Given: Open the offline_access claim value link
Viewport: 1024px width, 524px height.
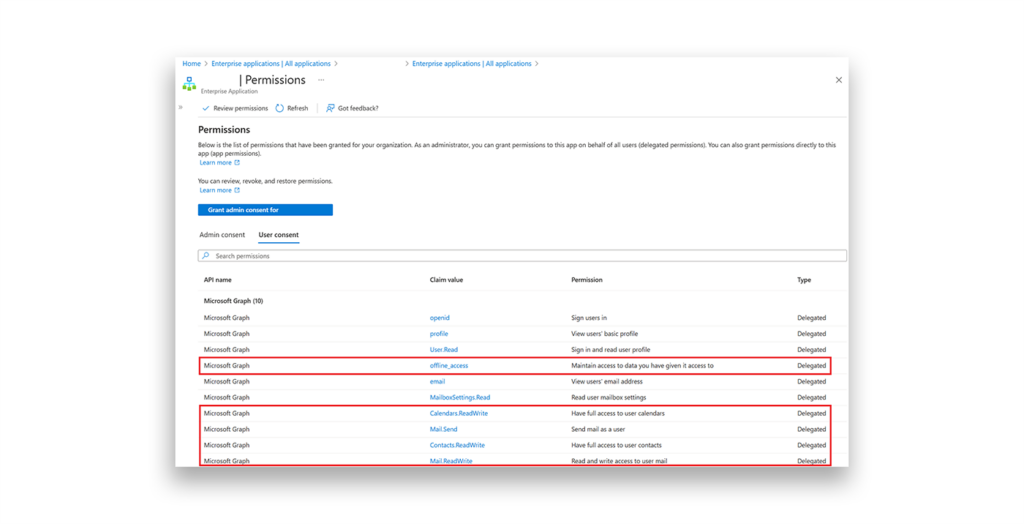Looking at the screenshot, I should coord(449,366).
